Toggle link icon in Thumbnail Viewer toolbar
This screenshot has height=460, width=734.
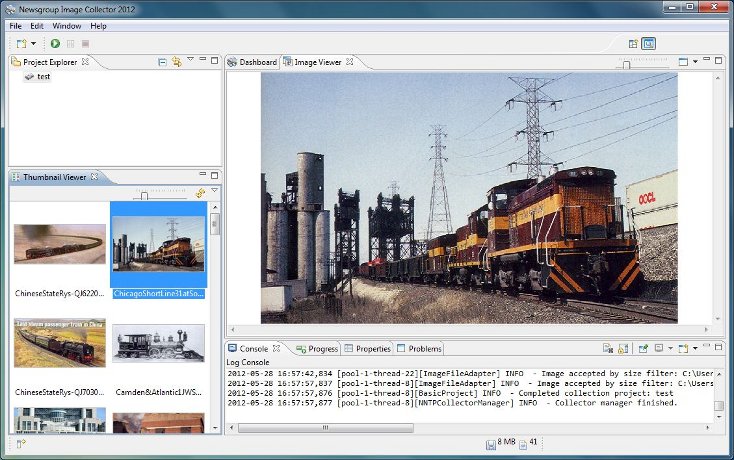tap(200, 193)
